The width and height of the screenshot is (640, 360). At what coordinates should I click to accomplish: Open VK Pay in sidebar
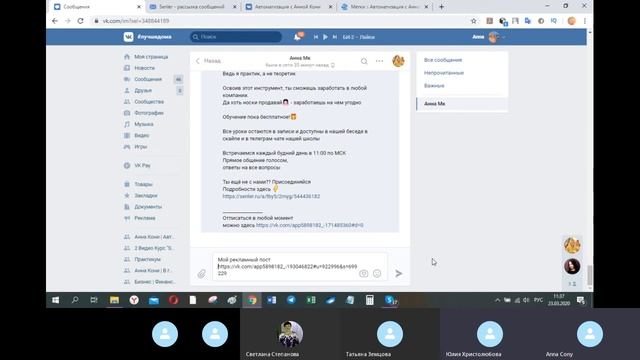142,165
